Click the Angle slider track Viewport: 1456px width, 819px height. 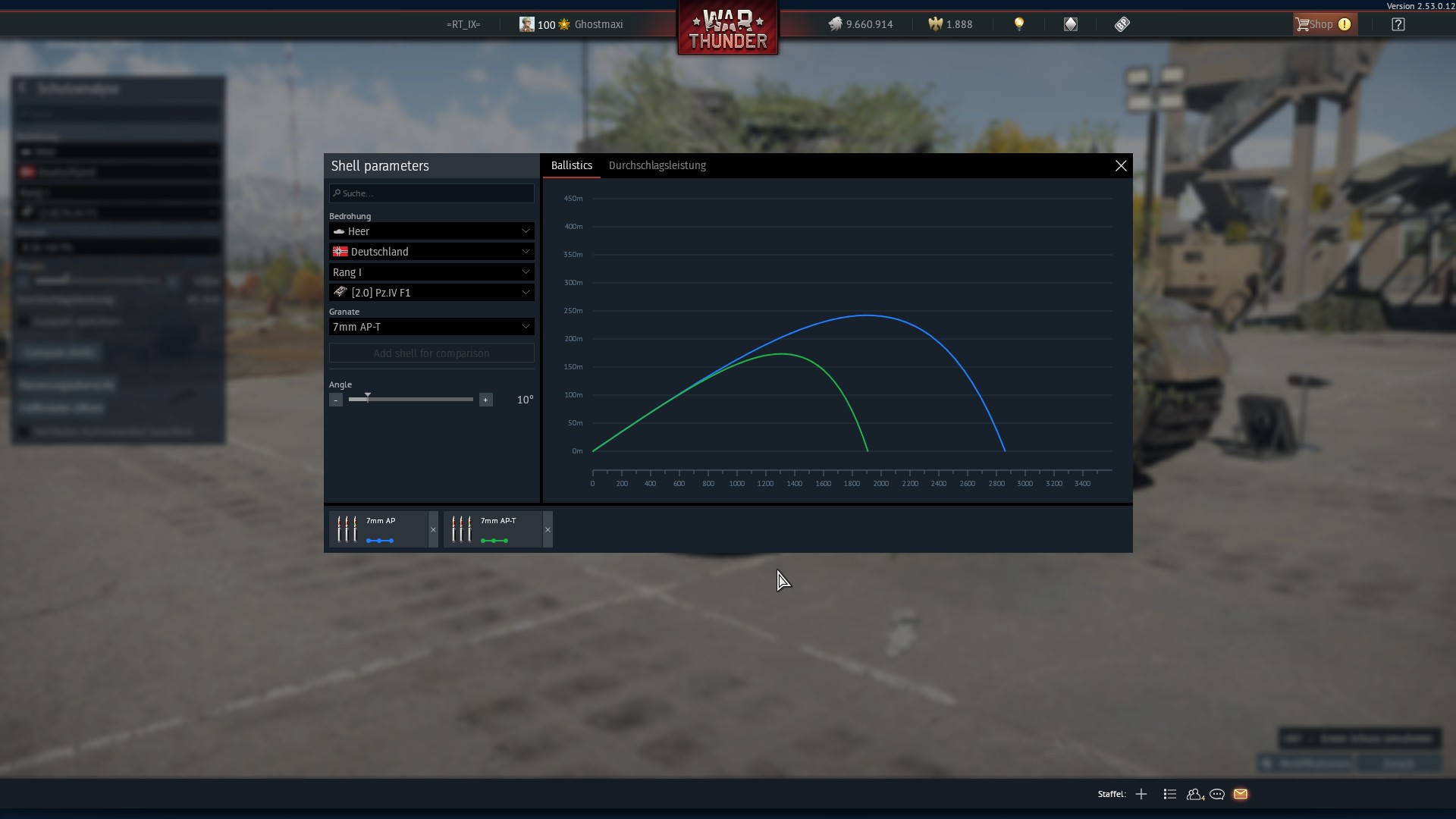[425, 399]
